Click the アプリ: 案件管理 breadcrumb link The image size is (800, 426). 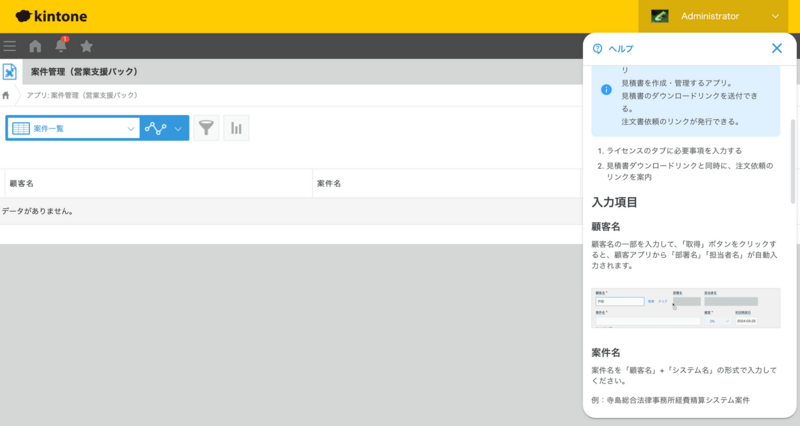tap(83, 96)
